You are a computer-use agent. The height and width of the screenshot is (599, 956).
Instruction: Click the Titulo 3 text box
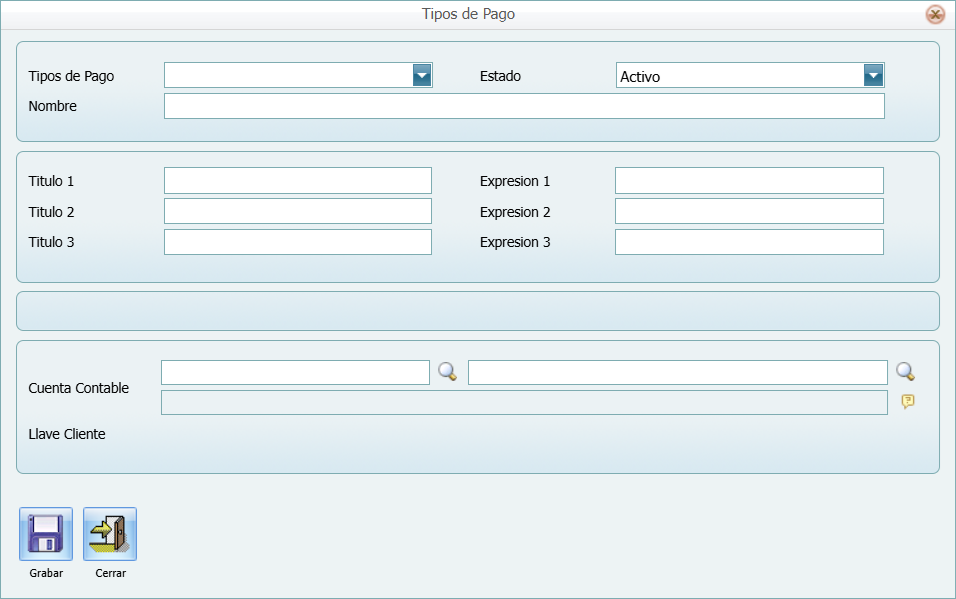298,242
